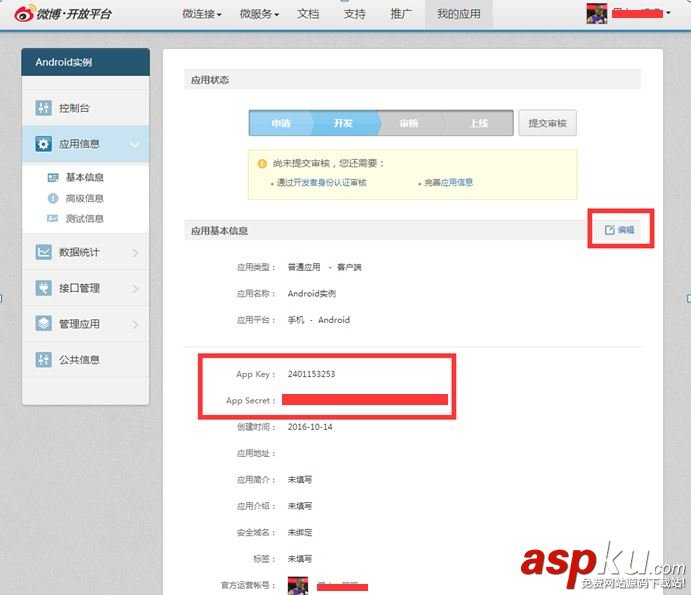Select the 应用信息 gear icon
This screenshot has height=595, width=691.
[43, 144]
